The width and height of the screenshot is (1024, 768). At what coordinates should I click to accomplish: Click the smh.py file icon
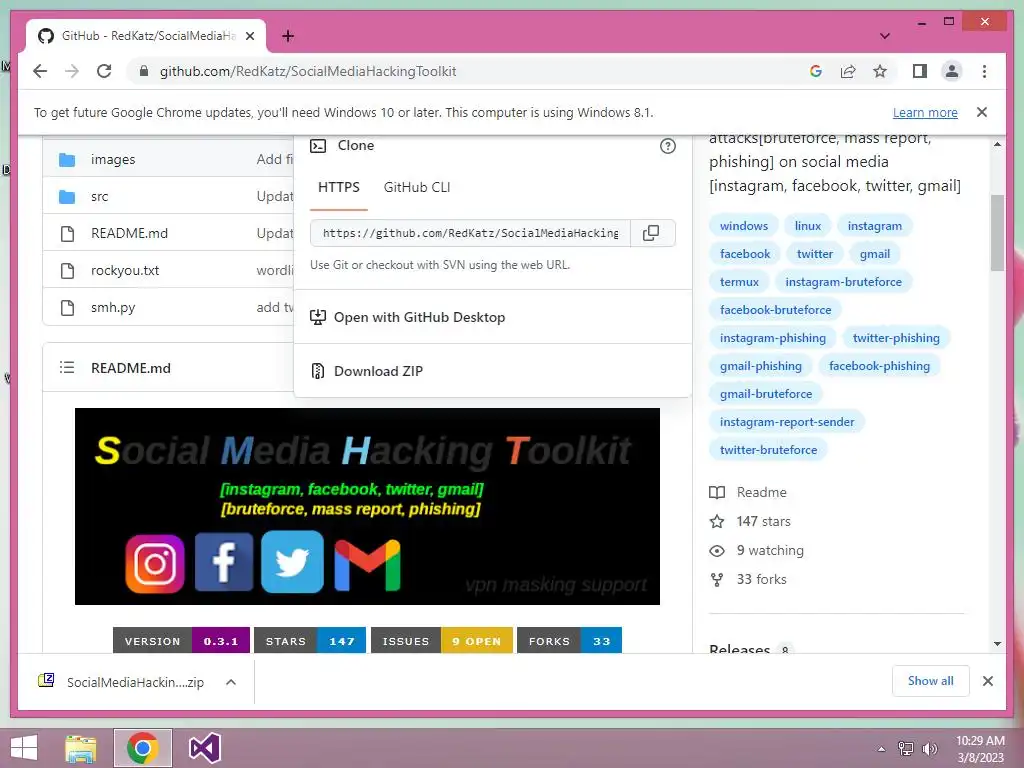coord(67,308)
